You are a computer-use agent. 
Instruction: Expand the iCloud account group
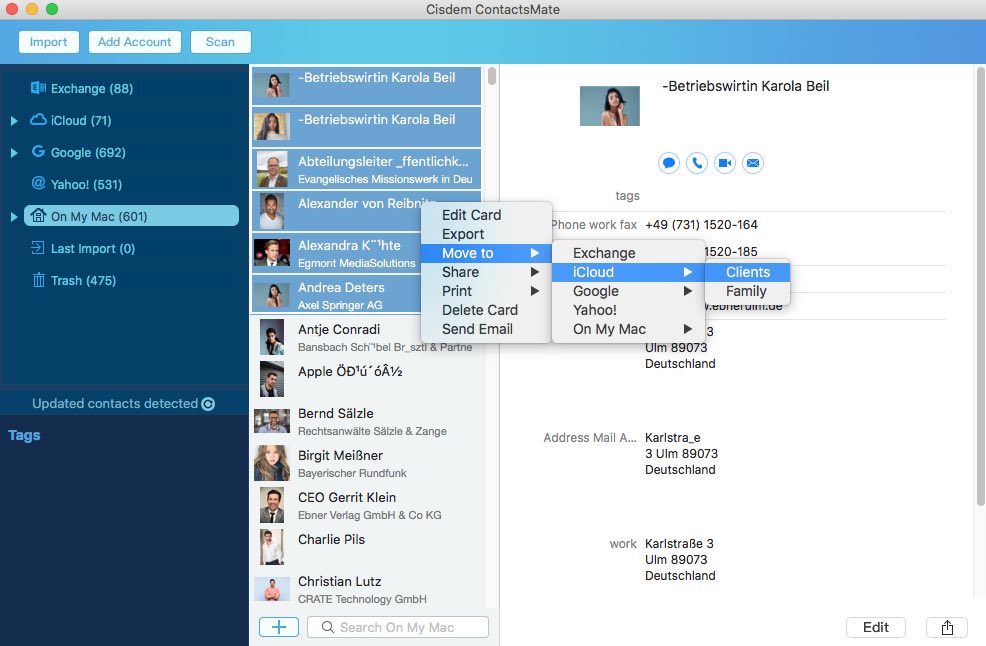(x=14, y=121)
